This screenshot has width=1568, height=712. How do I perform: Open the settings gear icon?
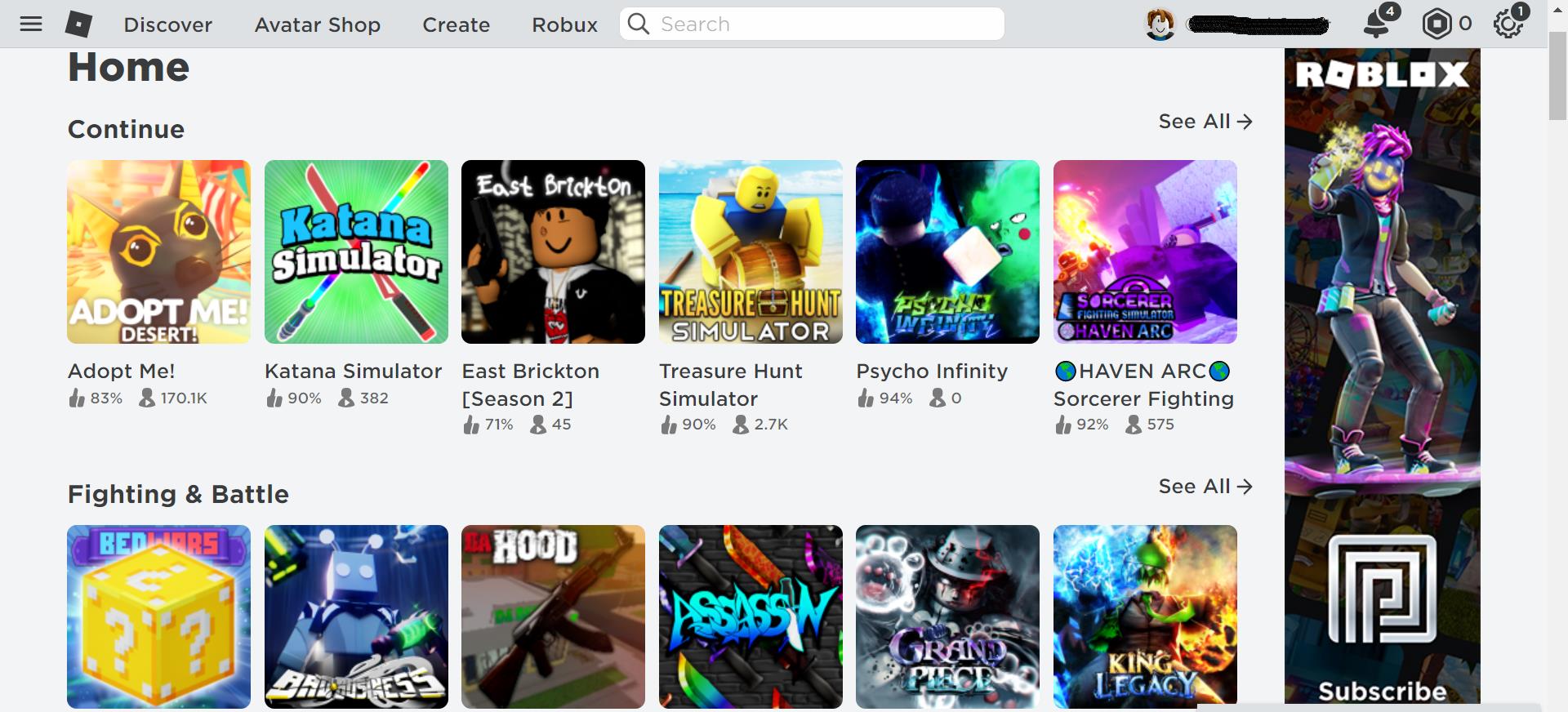pyautogui.click(x=1508, y=23)
